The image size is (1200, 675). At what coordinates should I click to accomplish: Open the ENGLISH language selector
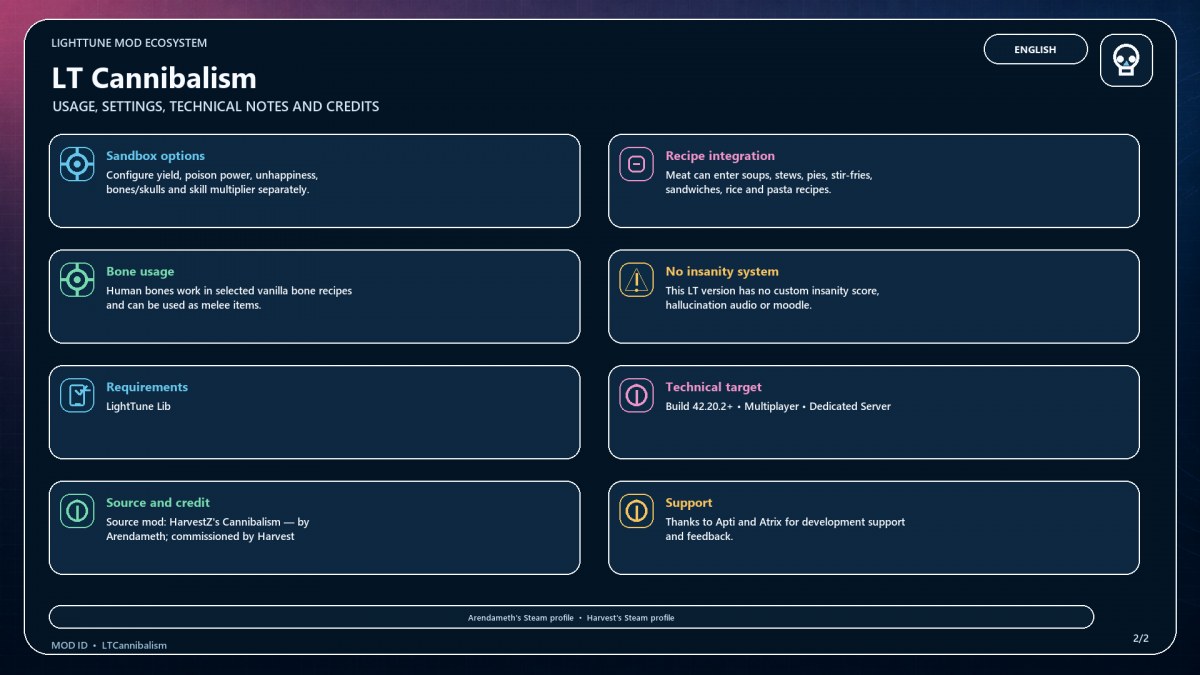tap(1035, 49)
